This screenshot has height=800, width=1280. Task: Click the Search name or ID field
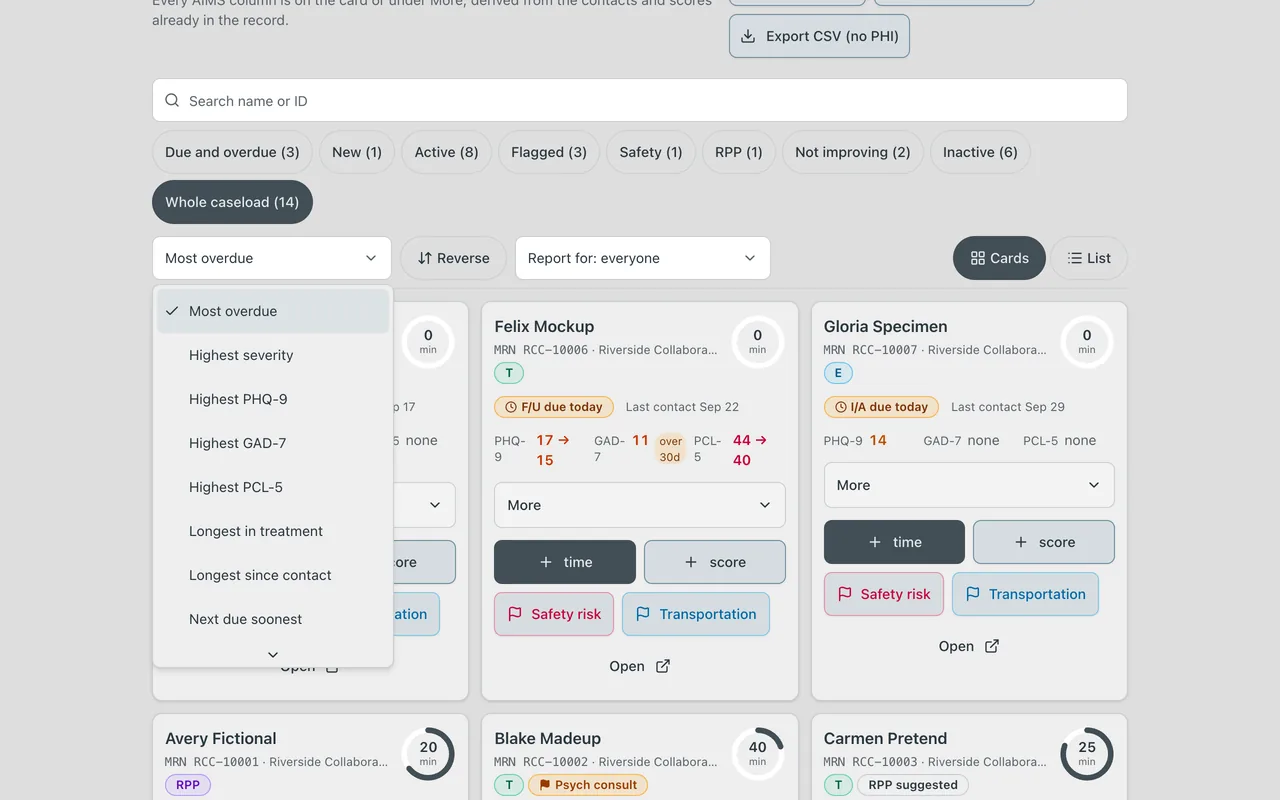point(640,101)
